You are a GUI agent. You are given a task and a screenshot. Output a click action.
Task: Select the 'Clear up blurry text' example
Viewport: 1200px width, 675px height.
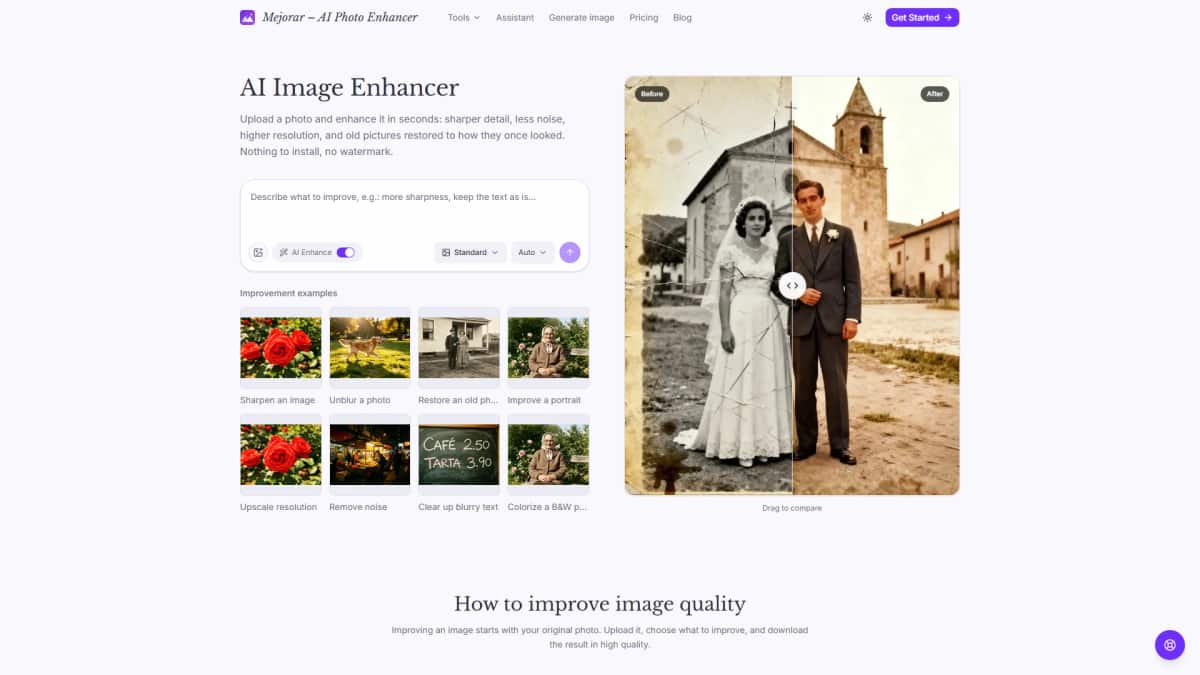coord(459,463)
